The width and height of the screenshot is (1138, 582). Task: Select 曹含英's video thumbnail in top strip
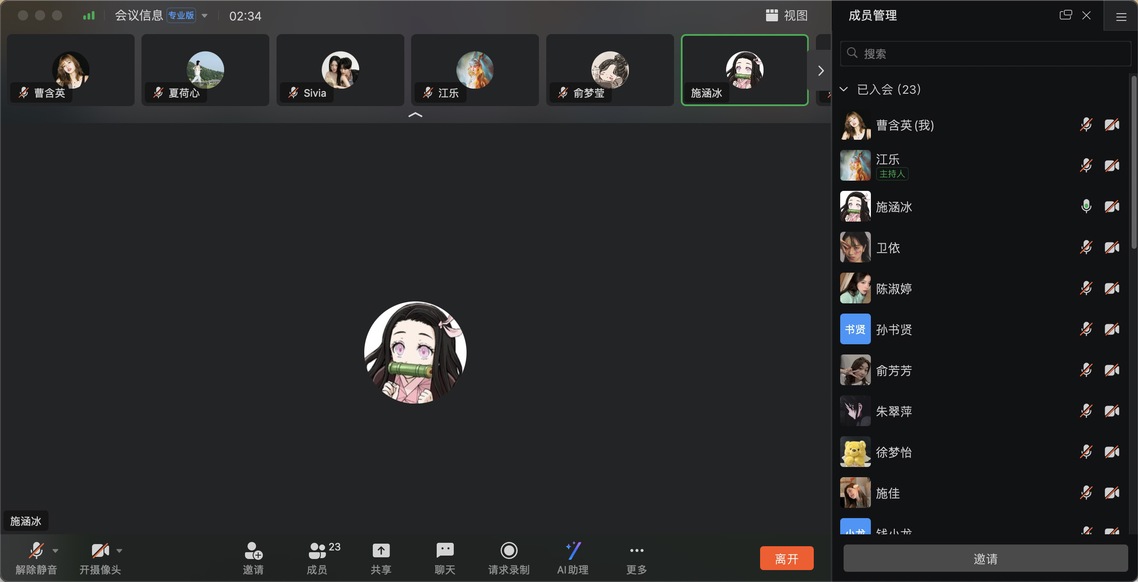click(70, 70)
